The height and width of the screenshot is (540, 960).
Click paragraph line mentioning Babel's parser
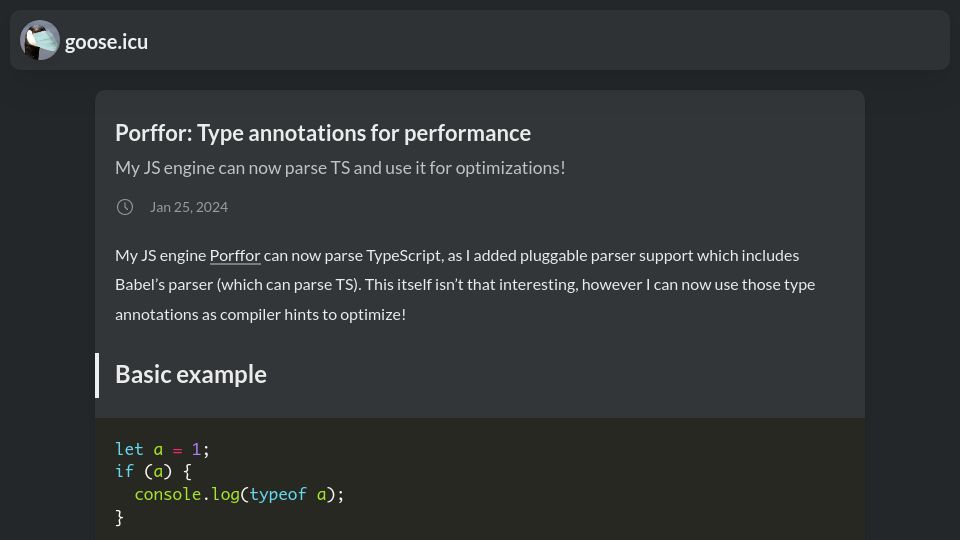tap(465, 285)
